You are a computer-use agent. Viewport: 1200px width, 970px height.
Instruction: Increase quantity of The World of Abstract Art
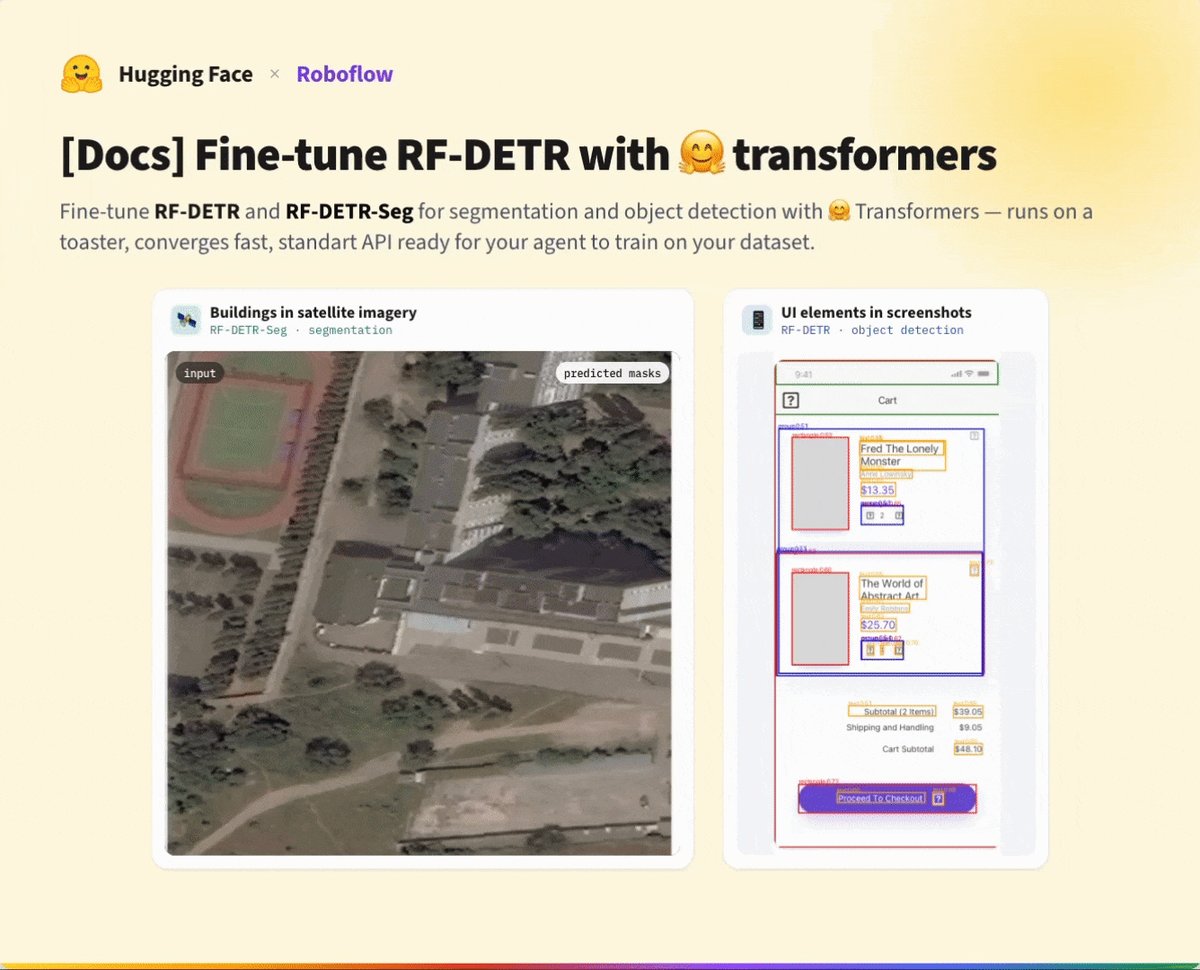tap(898, 650)
